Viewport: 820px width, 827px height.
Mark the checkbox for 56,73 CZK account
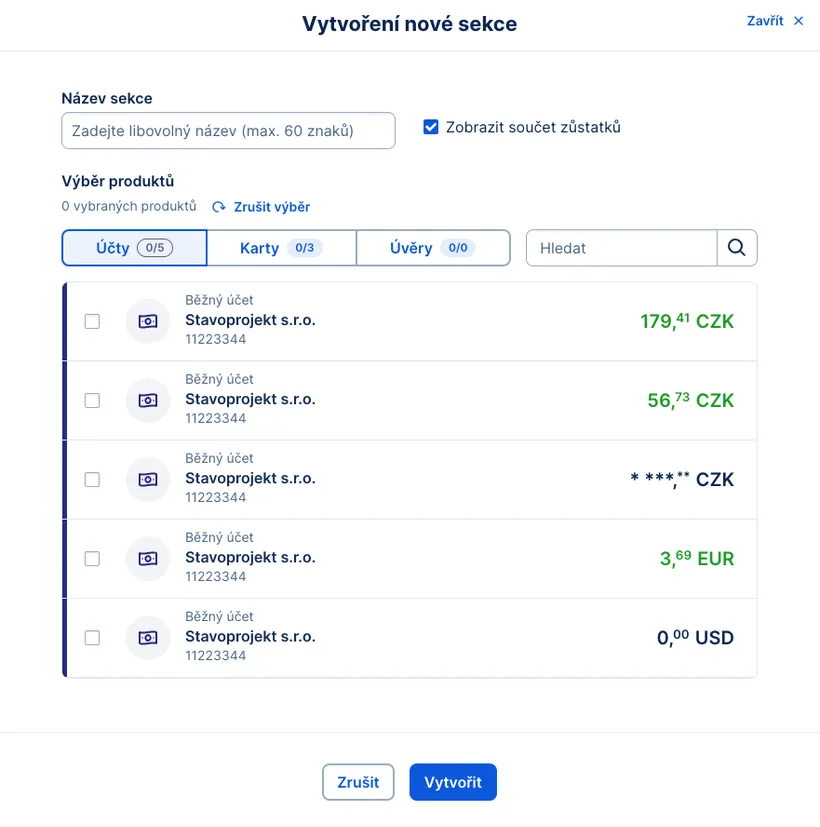click(x=92, y=400)
